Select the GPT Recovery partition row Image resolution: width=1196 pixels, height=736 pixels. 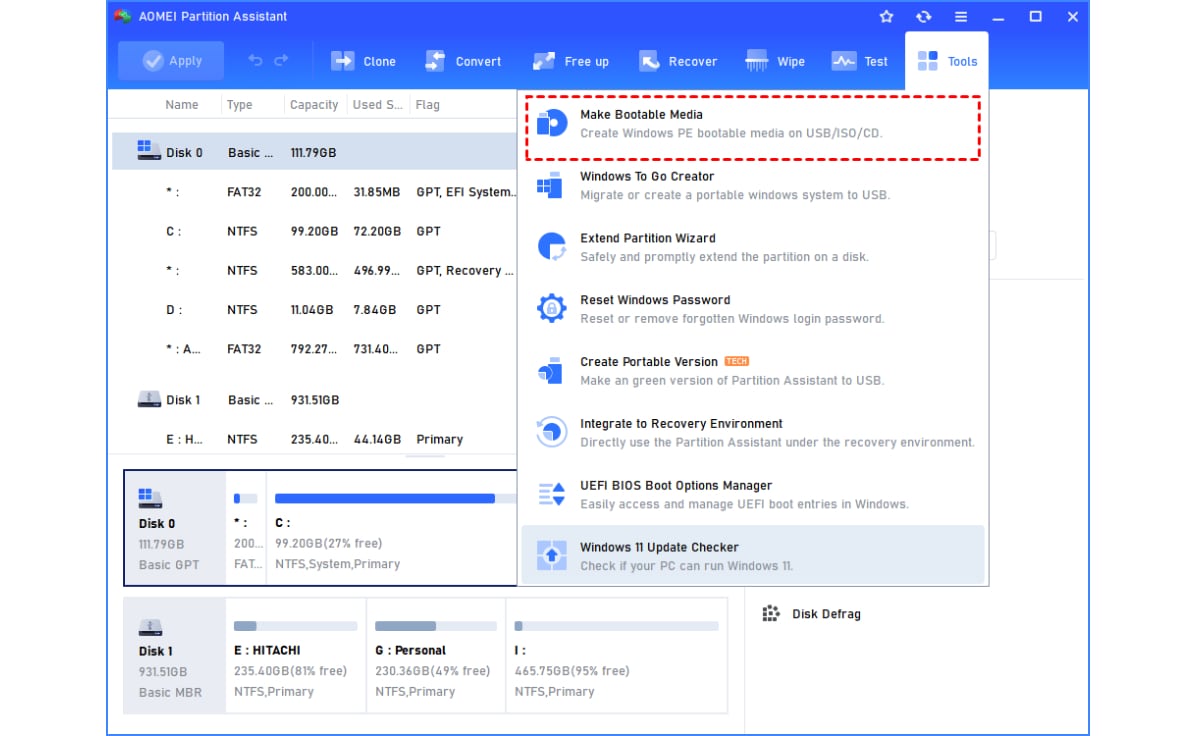314,270
